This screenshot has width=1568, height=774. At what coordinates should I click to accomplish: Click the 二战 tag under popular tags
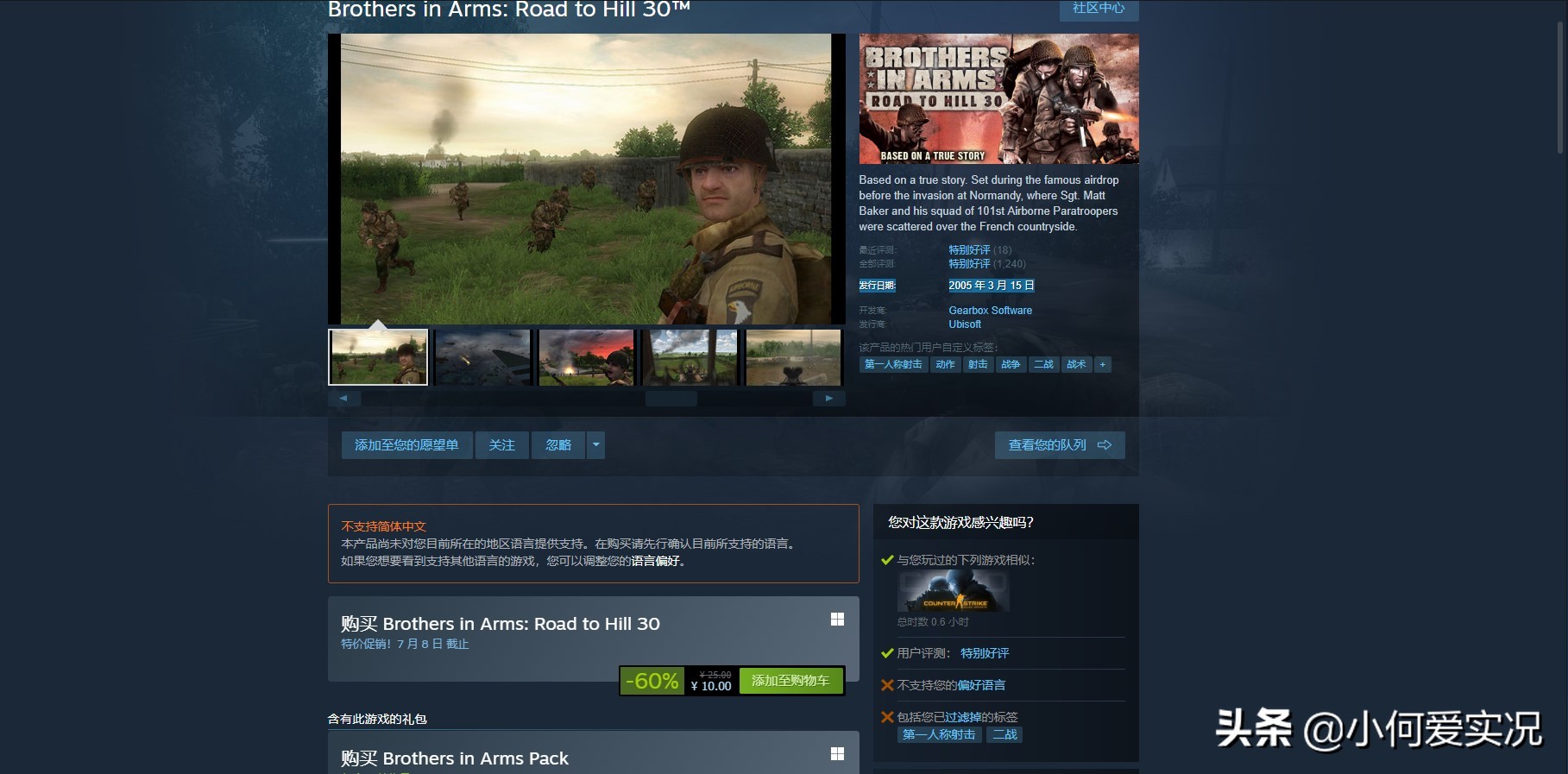tap(1043, 365)
